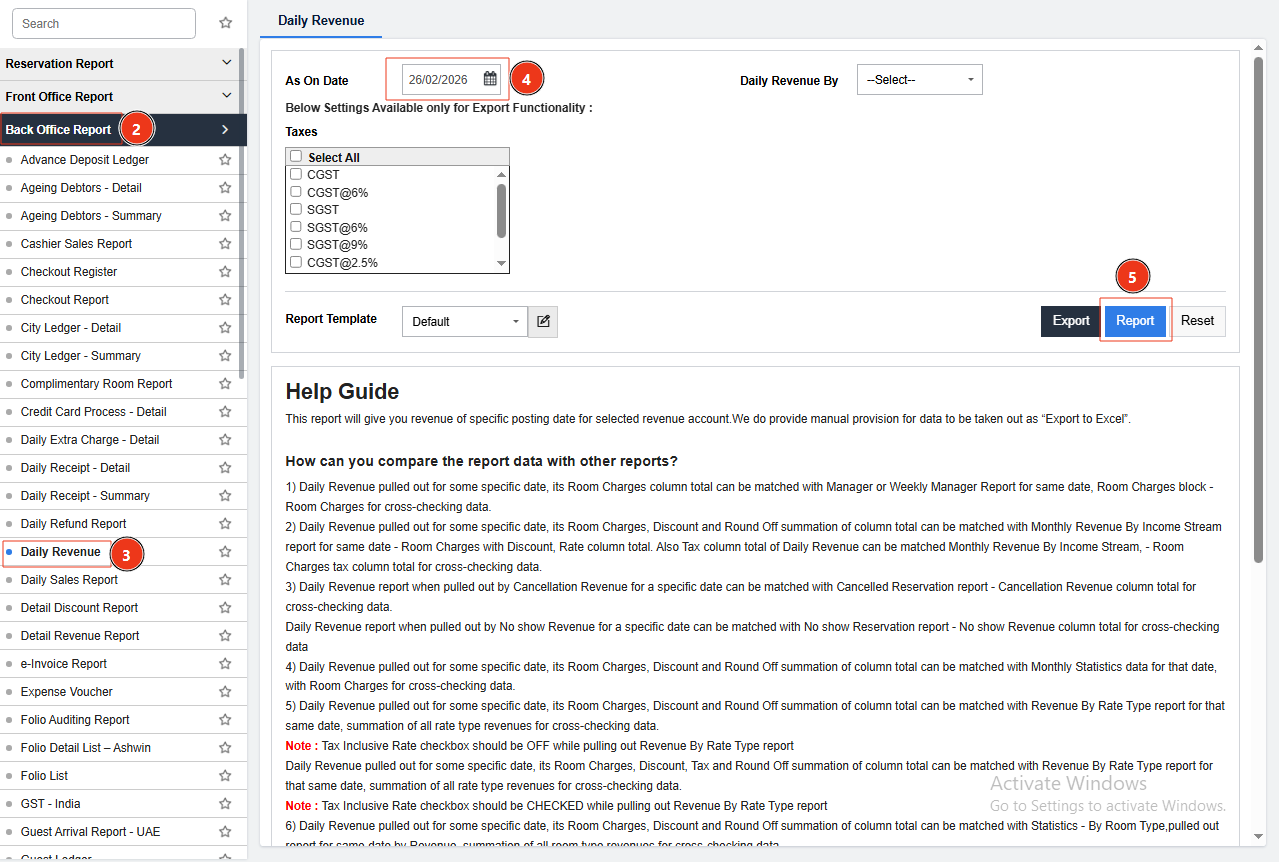Image resolution: width=1279 pixels, height=862 pixels.
Task: Open the Daily Sales Report link
Action: [x=69, y=580]
